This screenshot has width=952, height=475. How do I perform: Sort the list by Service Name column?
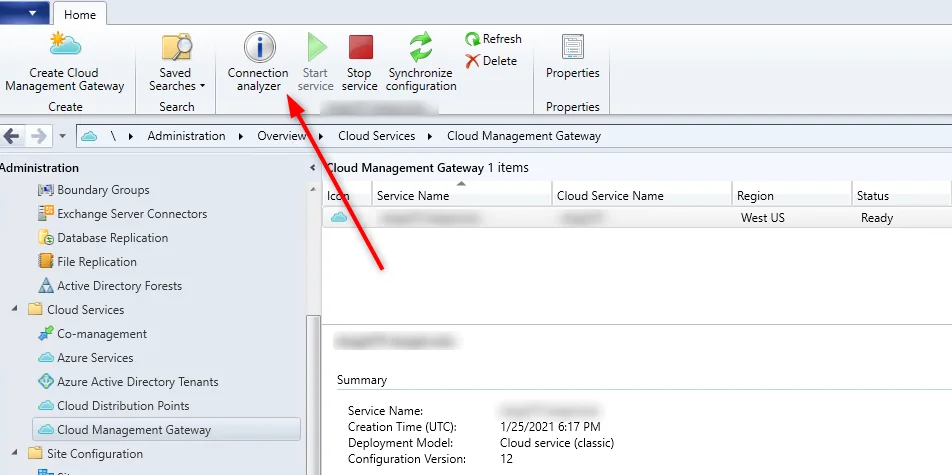coord(460,196)
